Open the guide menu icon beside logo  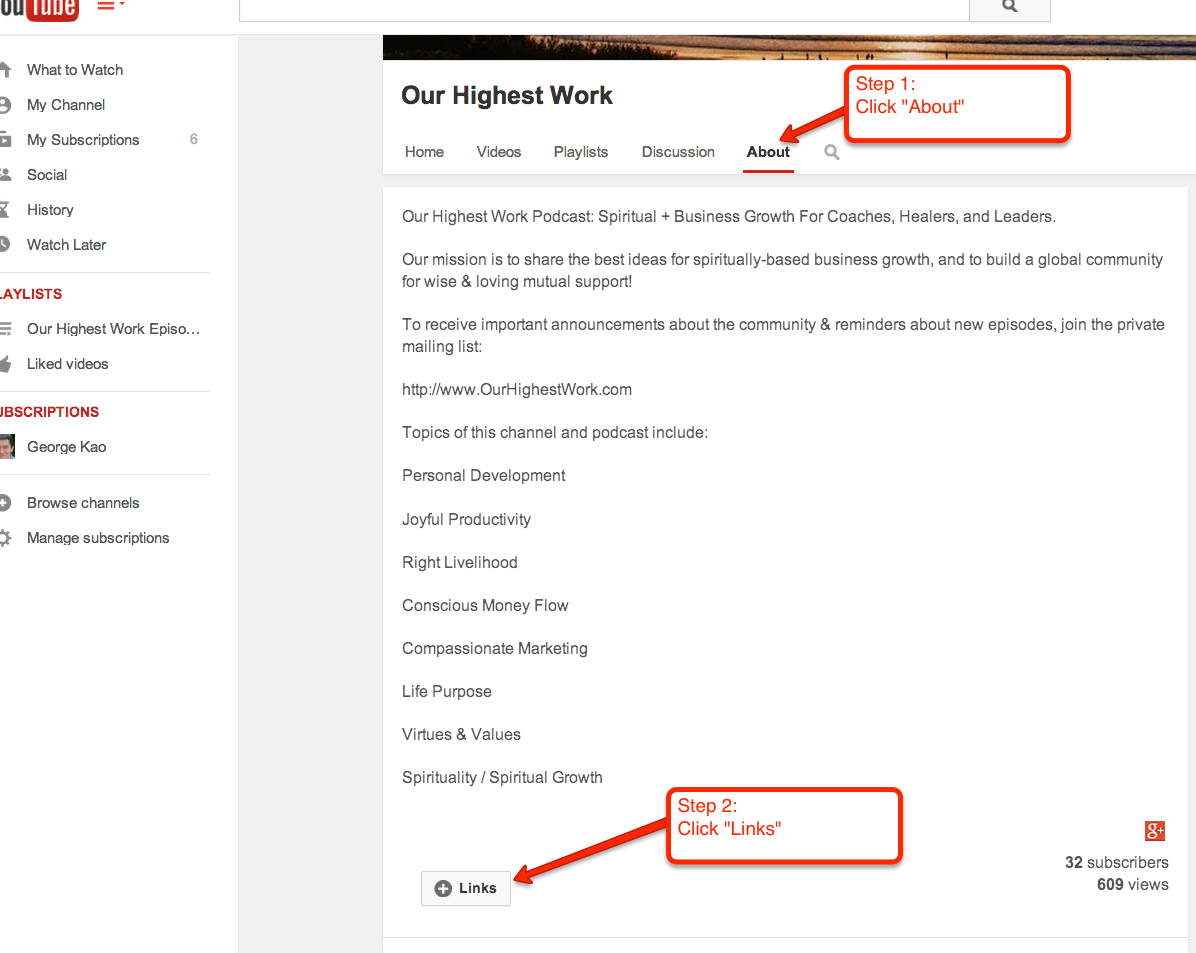(x=111, y=5)
